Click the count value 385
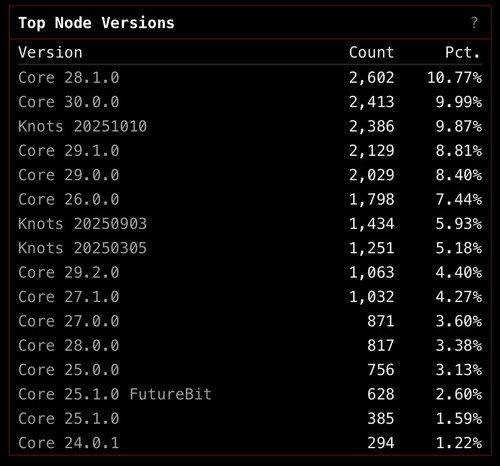 click(x=381, y=418)
